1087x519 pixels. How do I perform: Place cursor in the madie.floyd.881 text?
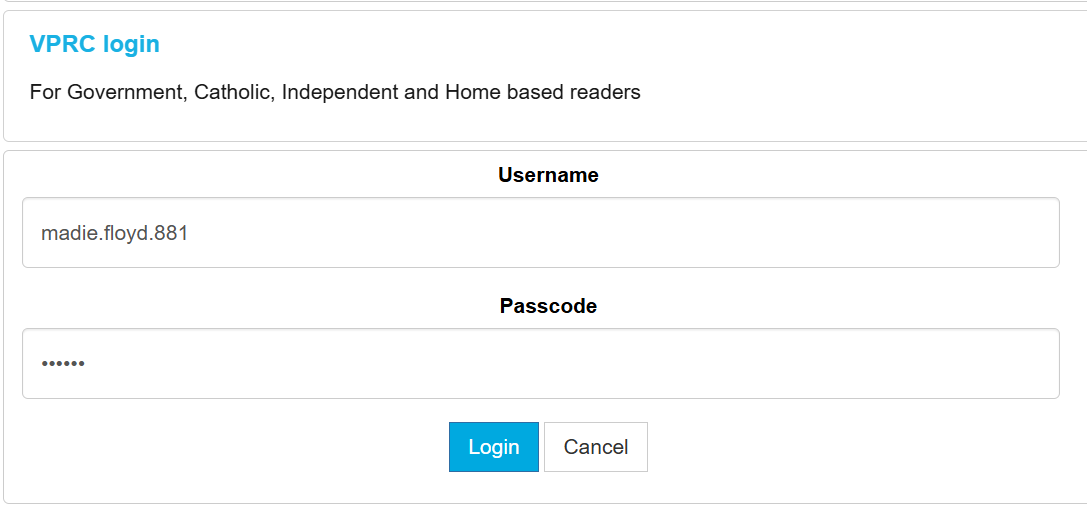114,234
